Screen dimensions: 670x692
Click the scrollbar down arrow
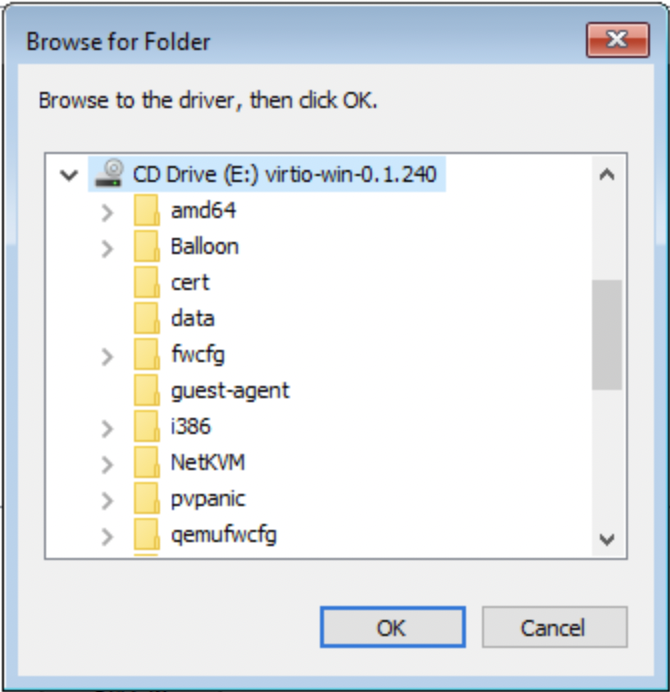606,539
